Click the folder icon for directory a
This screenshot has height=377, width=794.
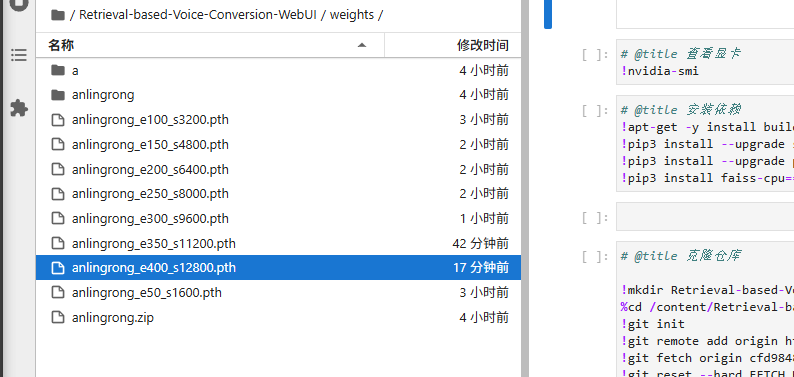pyautogui.click(x=58, y=70)
